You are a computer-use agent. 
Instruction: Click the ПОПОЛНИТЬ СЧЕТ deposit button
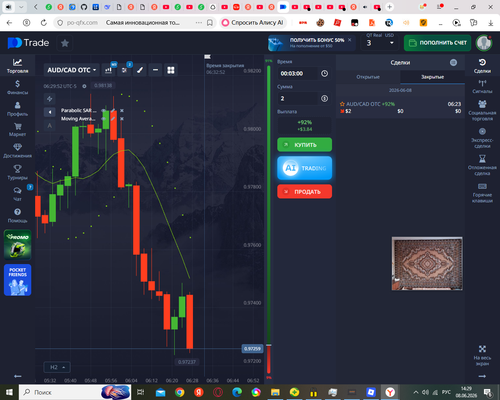coord(437,43)
